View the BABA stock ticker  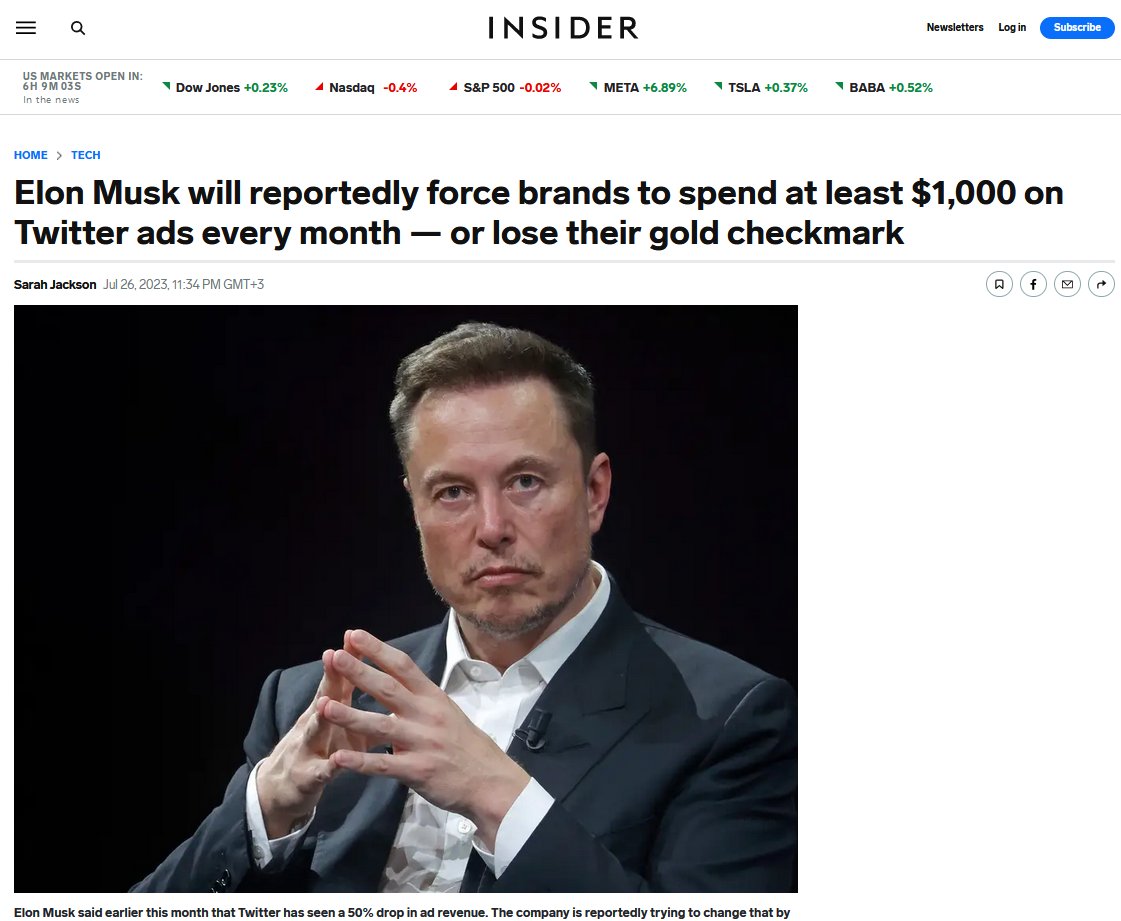[884, 87]
